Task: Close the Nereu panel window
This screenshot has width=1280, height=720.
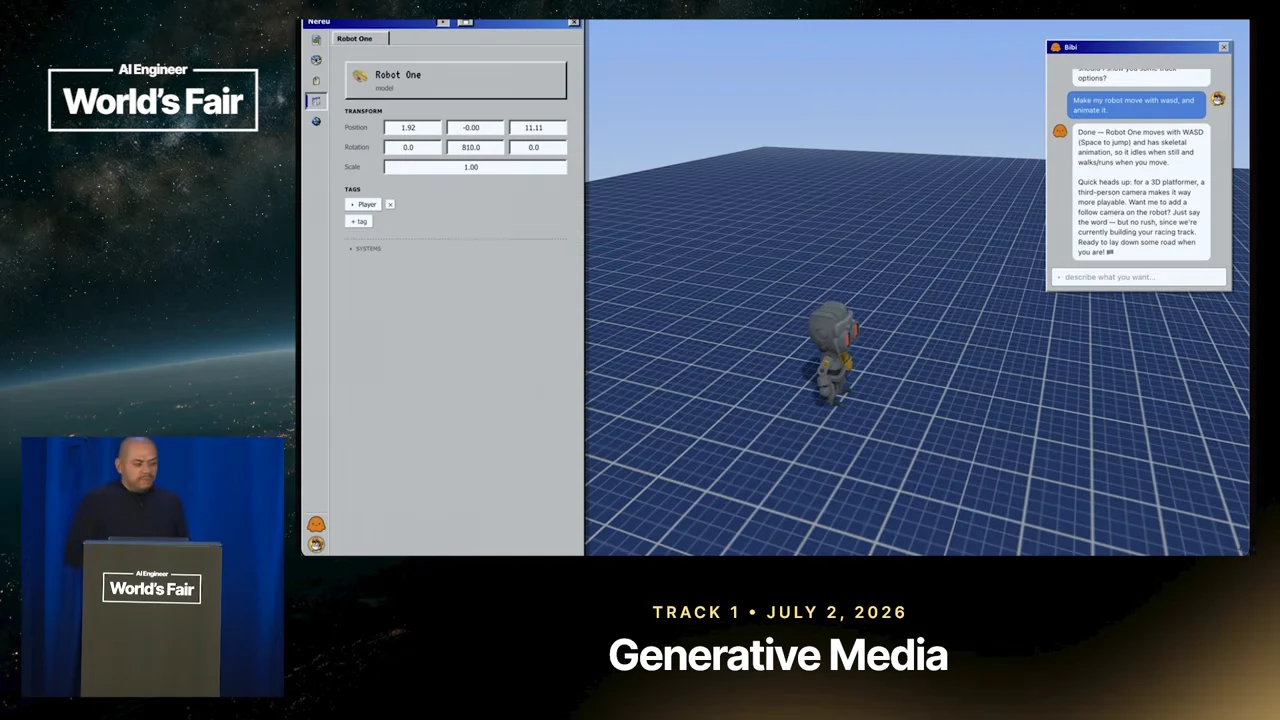Action: [573, 22]
